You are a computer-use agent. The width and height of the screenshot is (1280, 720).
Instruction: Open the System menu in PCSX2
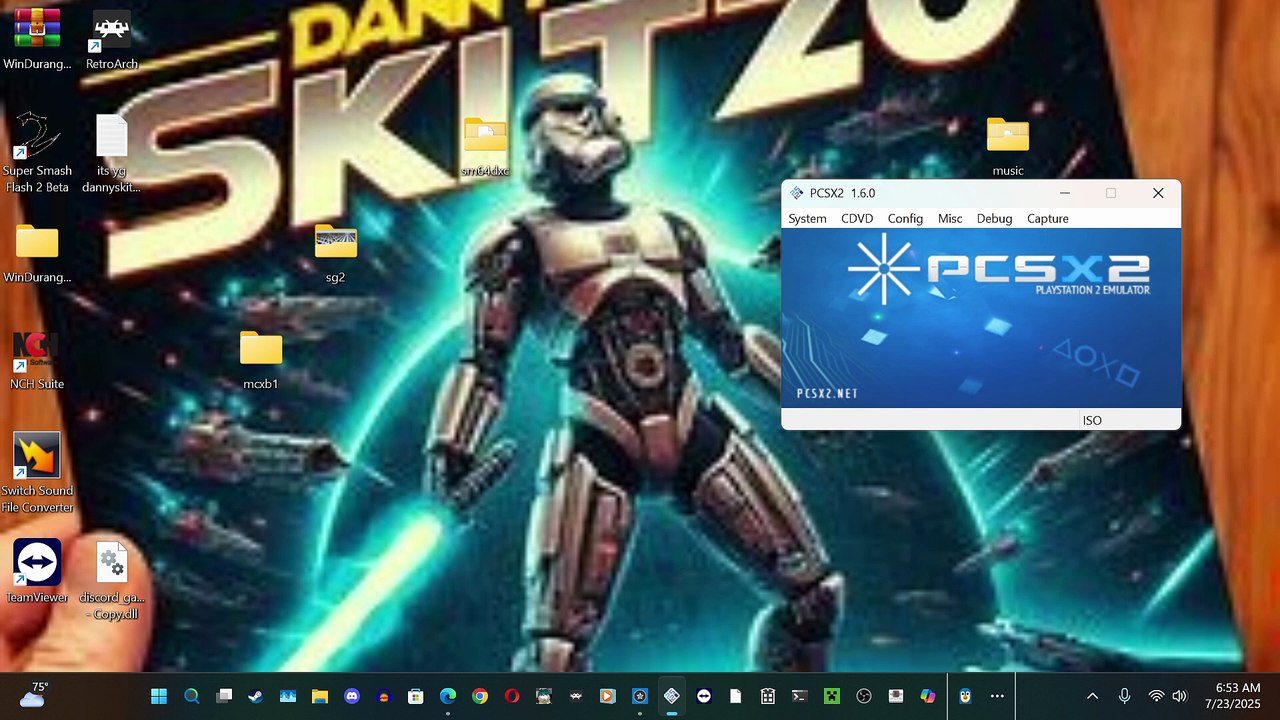tap(807, 218)
